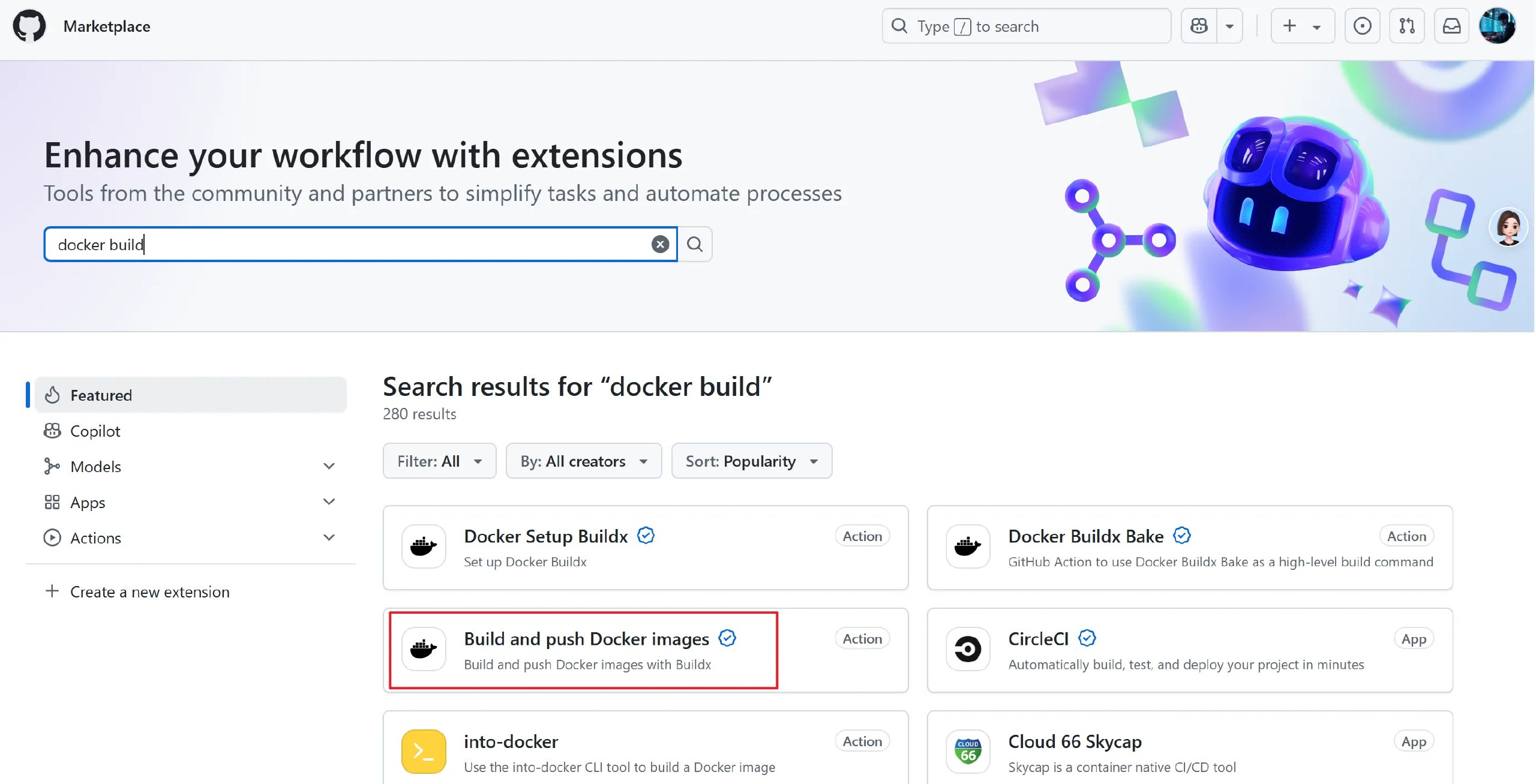Expand the Apps sidebar section
Image resolution: width=1536 pixels, height=784 pixels.
click(x=329, y=501)
